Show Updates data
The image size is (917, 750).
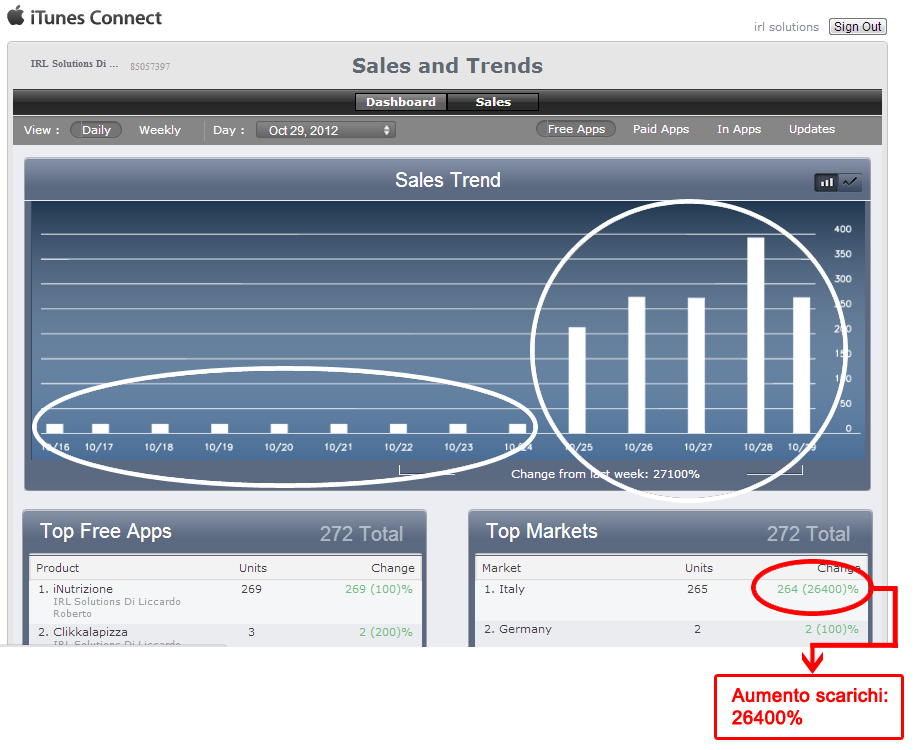[812, 129]
